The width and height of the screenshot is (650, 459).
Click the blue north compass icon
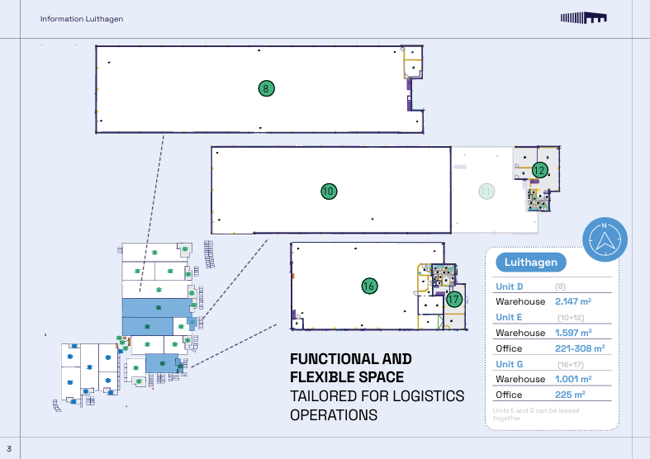[604, 239]
